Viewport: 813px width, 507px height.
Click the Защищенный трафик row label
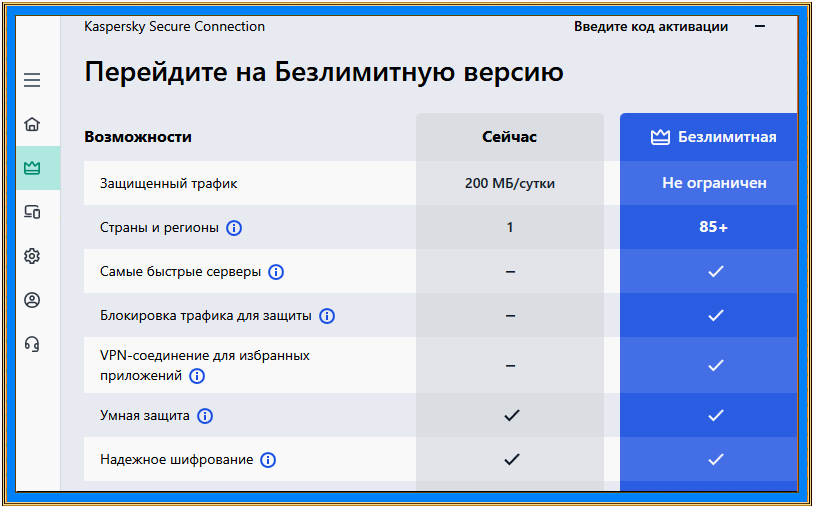(169, 184)
